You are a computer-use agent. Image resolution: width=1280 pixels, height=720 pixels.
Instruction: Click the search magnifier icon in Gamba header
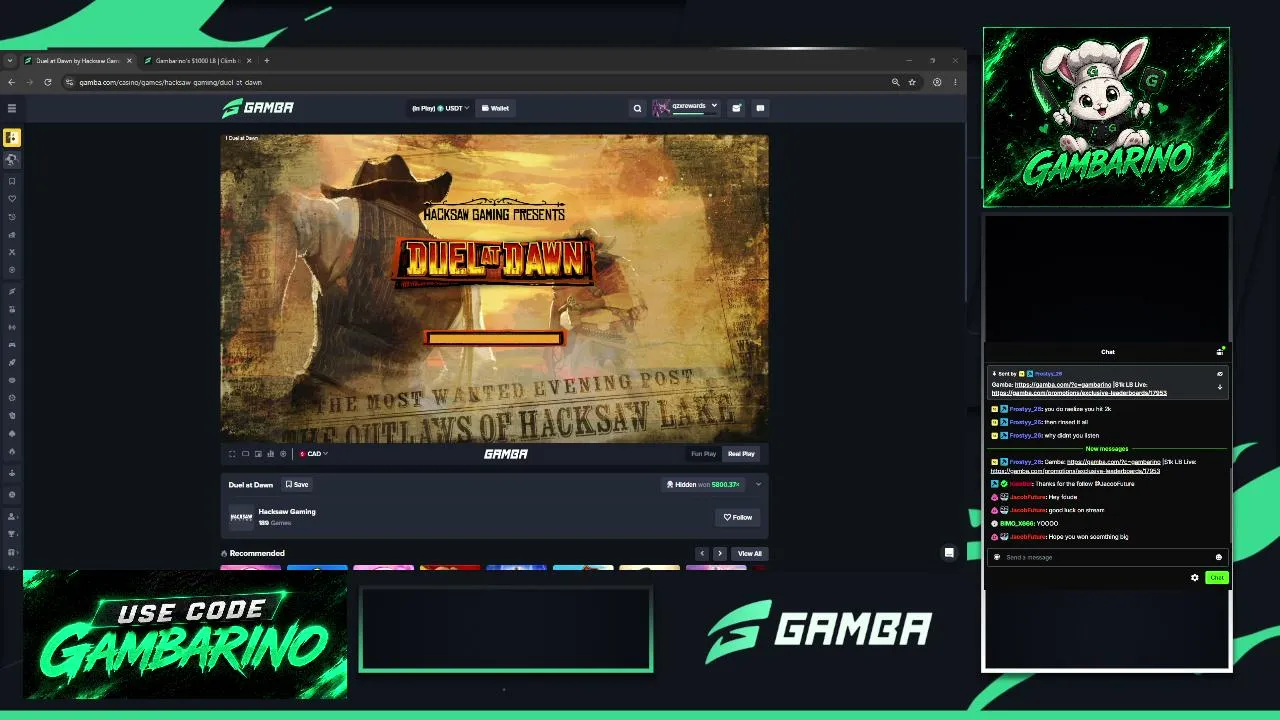637,108
